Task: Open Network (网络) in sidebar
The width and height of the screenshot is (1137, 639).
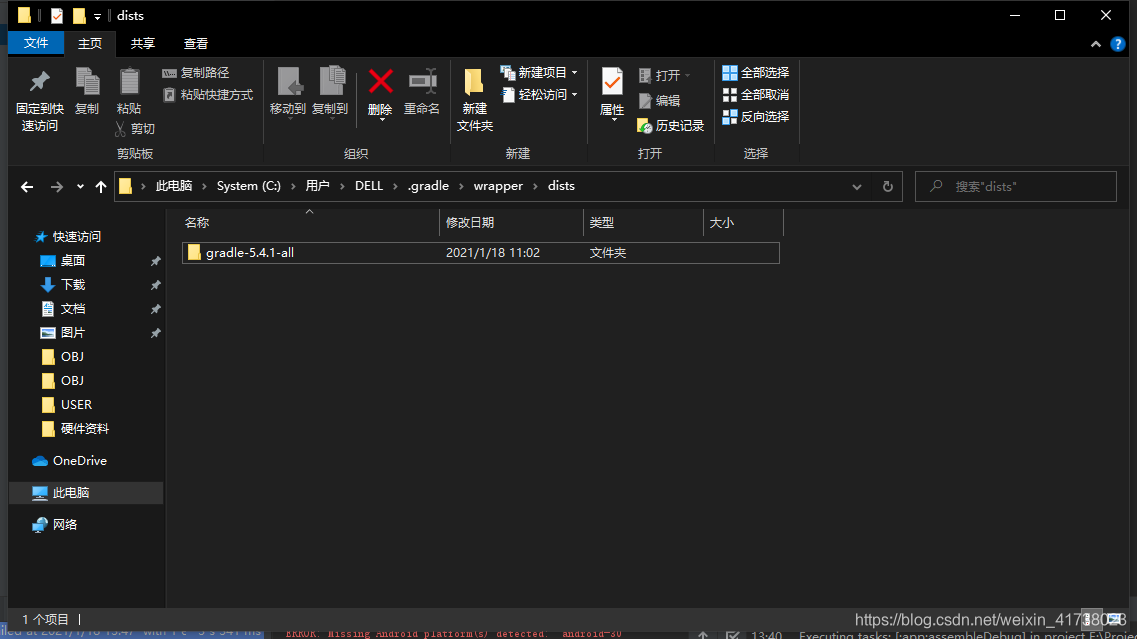Action: click(x=55, y=524)
